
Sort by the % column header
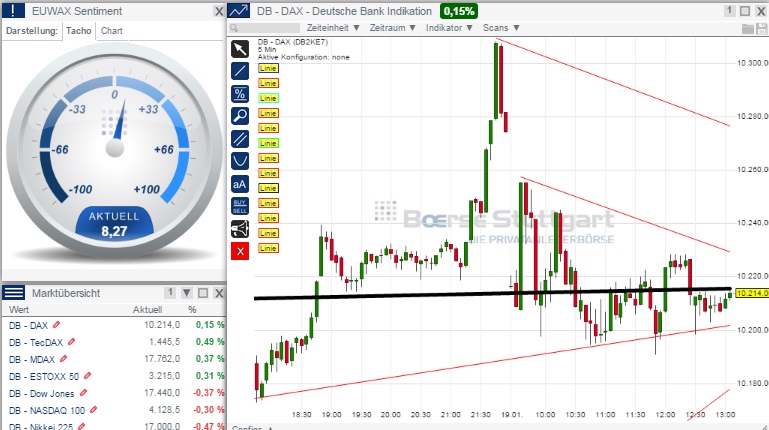click(192, 310)
